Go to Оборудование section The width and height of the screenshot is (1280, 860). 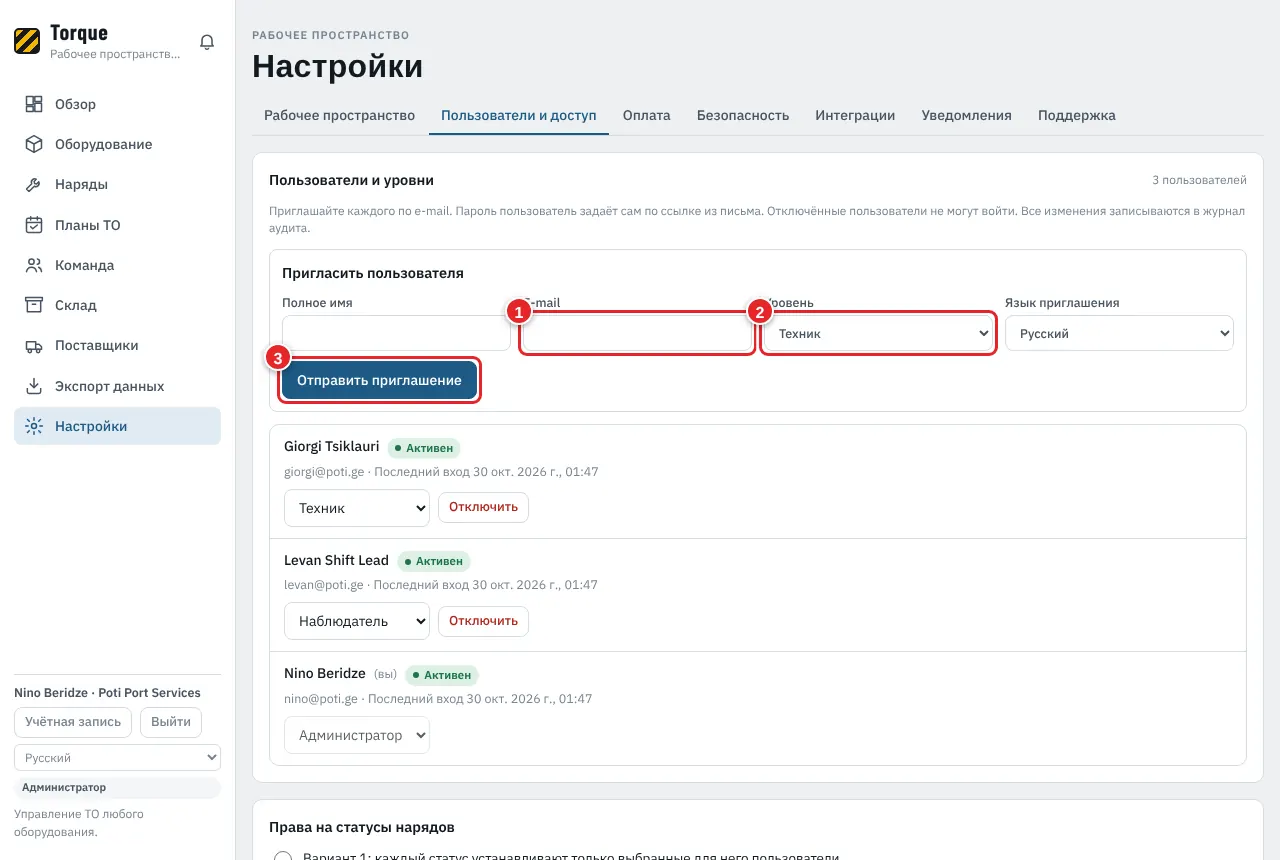(117, 144)
